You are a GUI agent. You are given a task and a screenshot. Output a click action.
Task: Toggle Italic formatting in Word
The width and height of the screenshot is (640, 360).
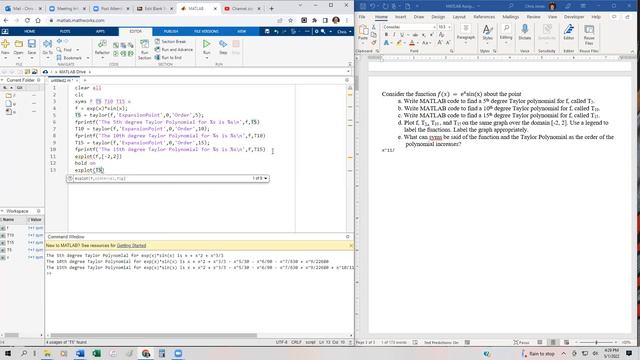[394, 35]
